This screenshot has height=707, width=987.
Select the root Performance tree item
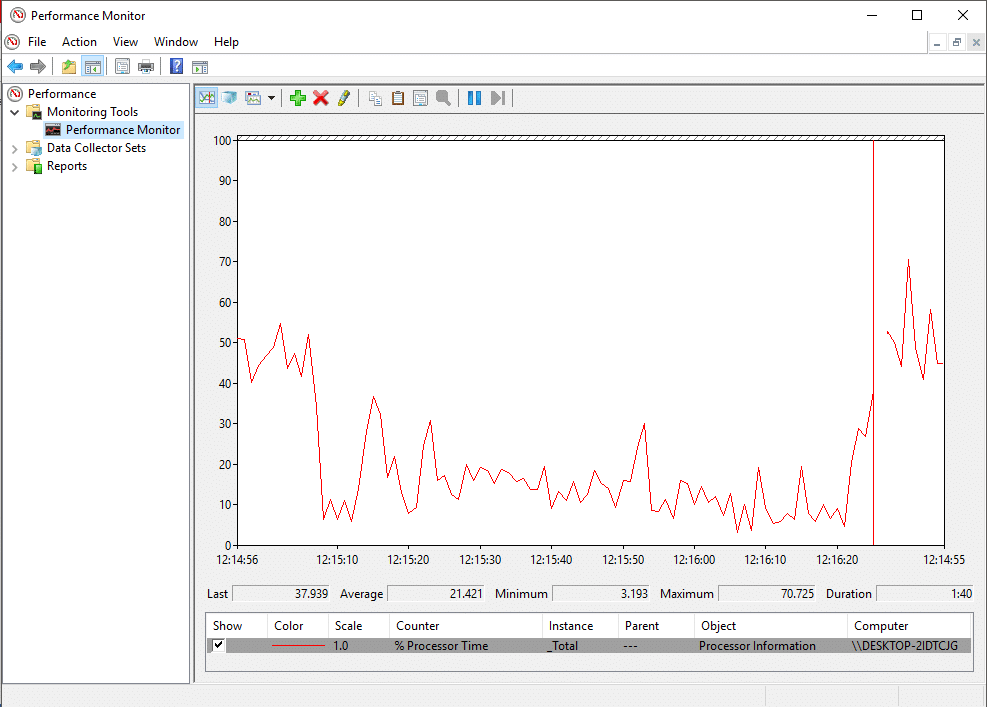coord(62,94)
